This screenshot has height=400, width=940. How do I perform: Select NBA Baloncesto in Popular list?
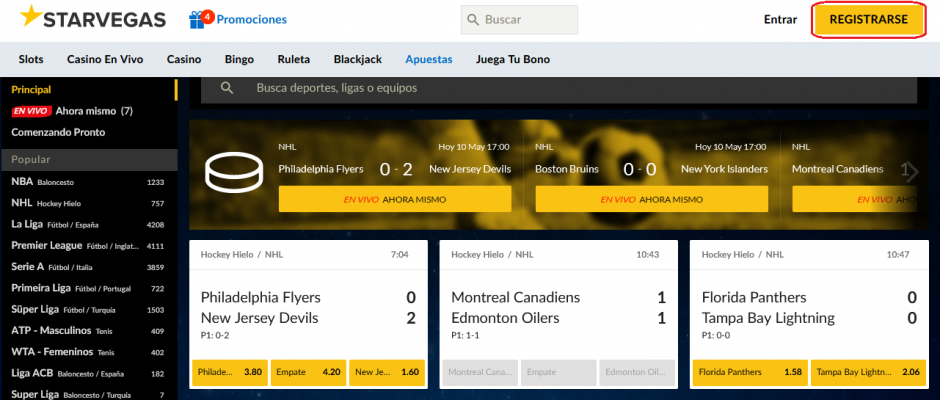(88, 182)
